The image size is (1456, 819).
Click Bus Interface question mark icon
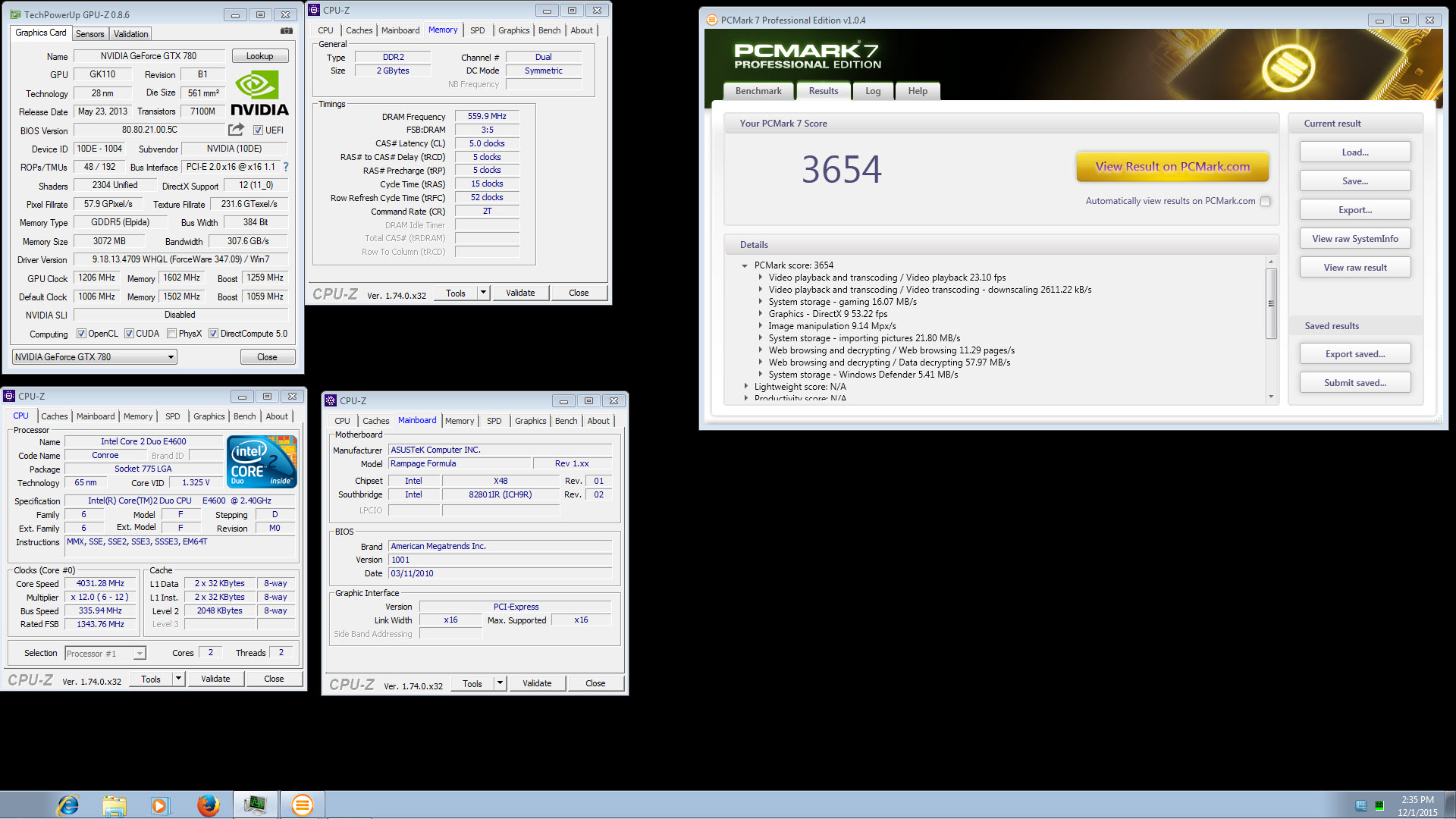(286, 167)
